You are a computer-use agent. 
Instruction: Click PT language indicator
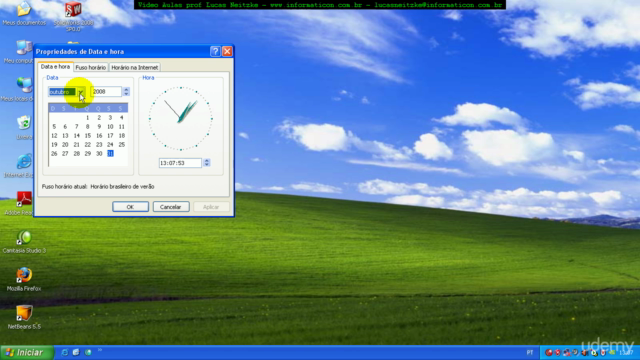(529, 353)
